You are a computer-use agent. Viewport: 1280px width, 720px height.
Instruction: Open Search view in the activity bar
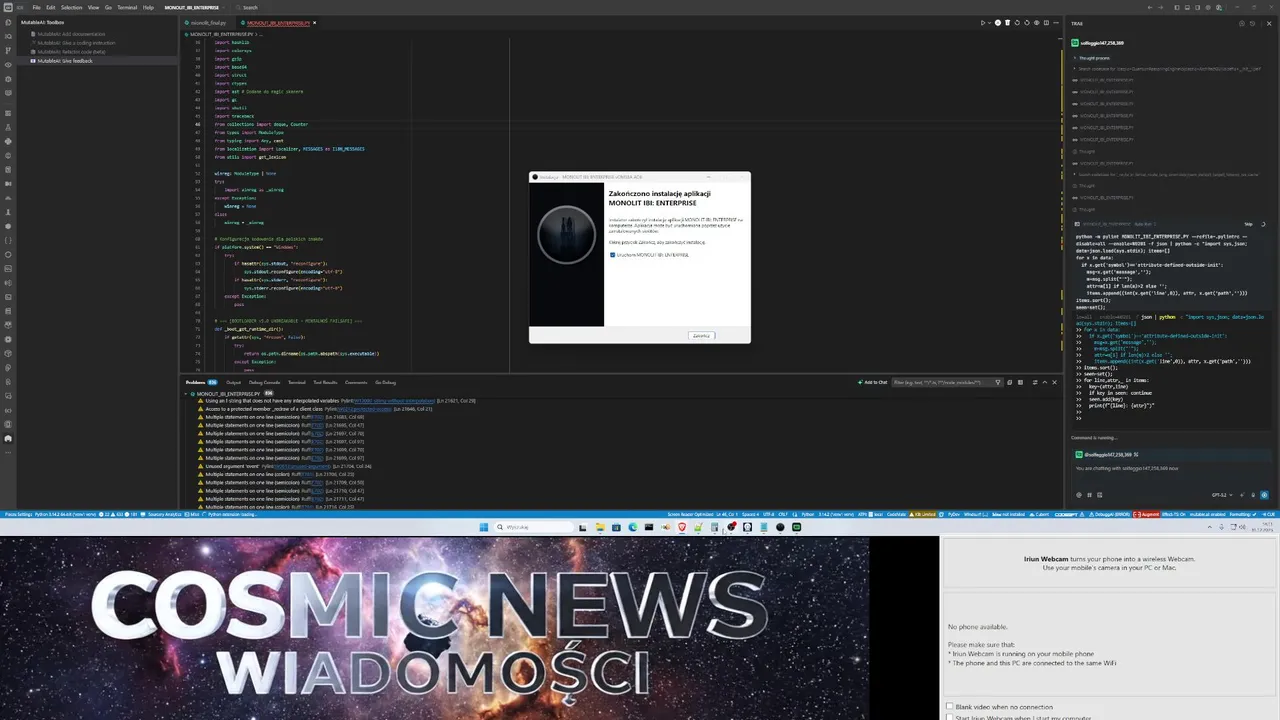(9, 36)
